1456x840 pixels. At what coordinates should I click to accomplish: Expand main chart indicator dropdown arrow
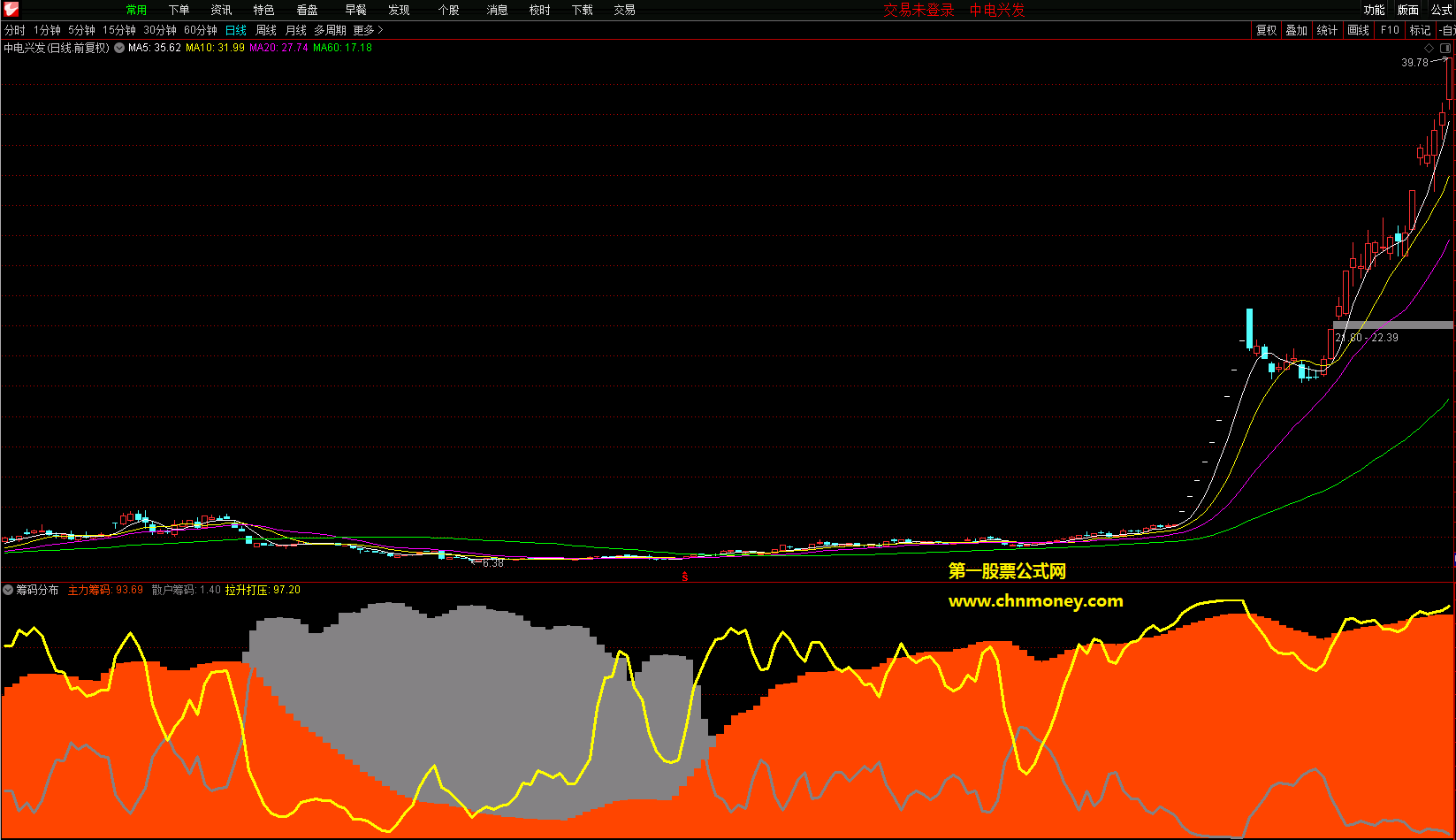pyautogui.click(x=118, y=48)
